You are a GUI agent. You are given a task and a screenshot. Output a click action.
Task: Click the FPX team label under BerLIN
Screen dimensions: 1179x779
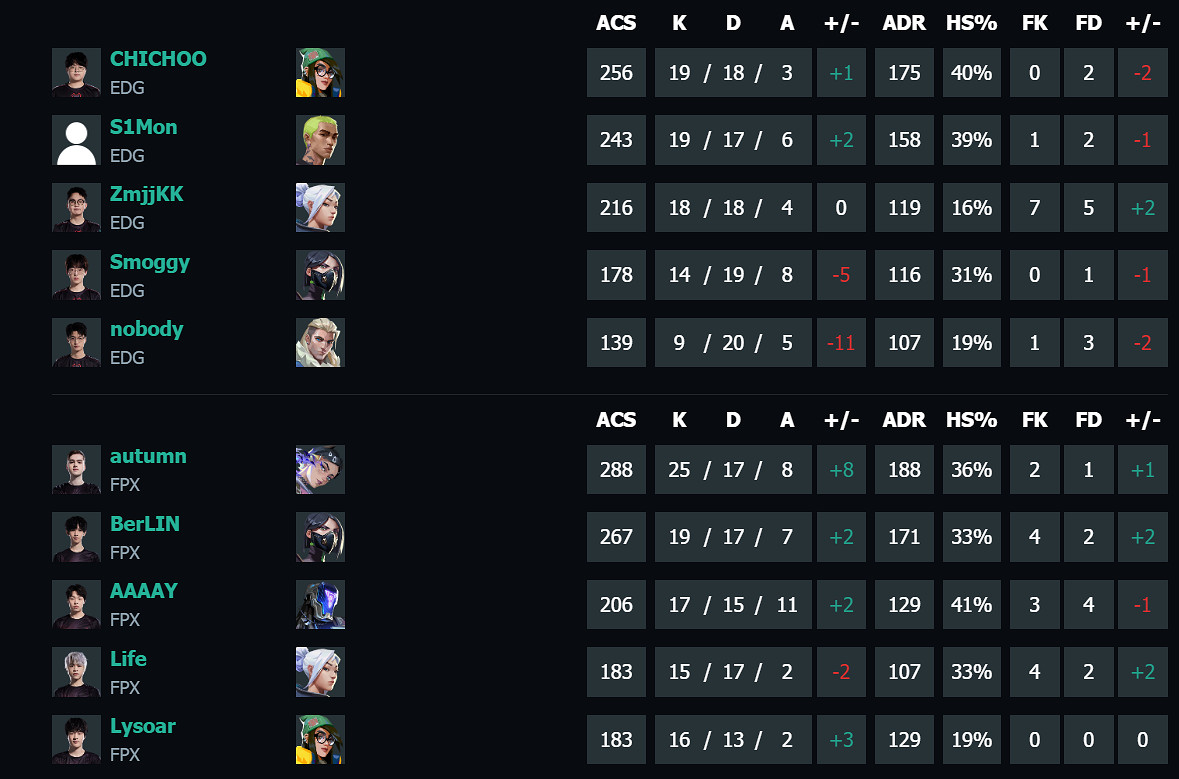pyautogui.click(x=126, y=552)
